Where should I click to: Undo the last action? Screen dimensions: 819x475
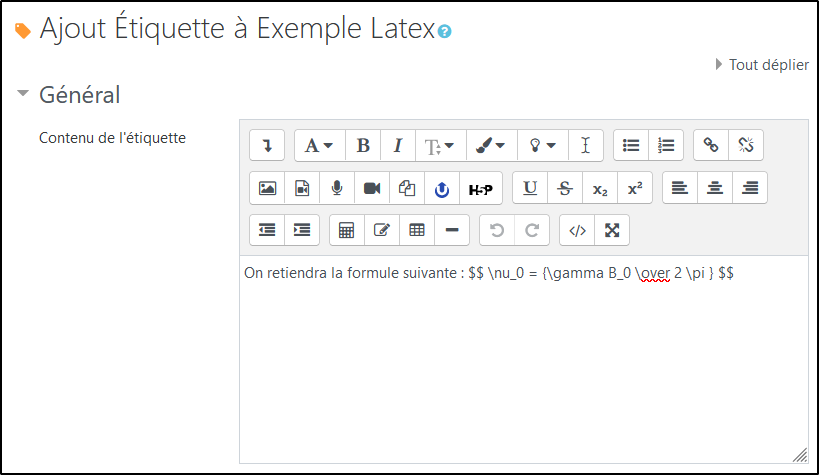(x=497, y=230)
